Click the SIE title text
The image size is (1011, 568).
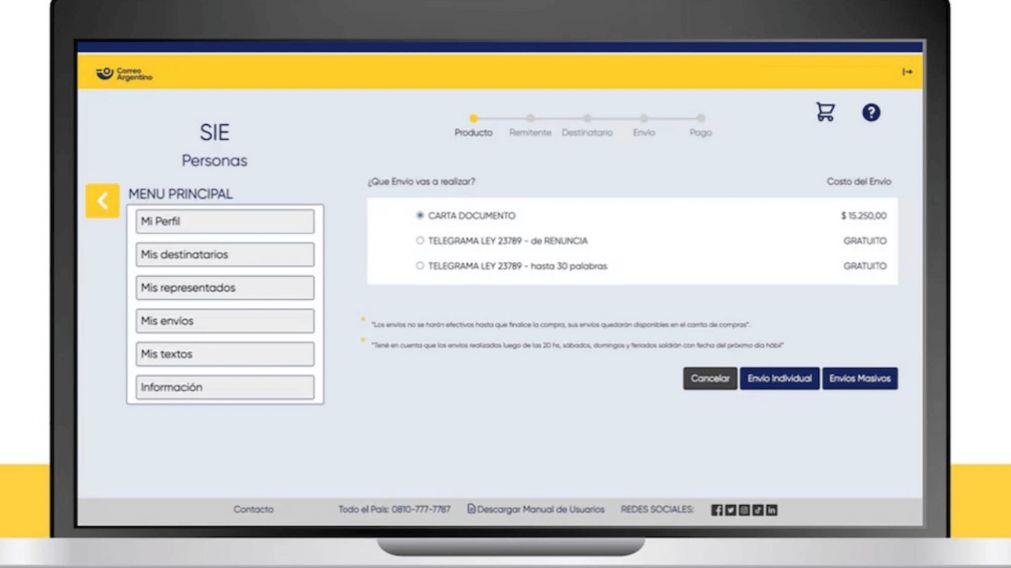coord(214,133)
